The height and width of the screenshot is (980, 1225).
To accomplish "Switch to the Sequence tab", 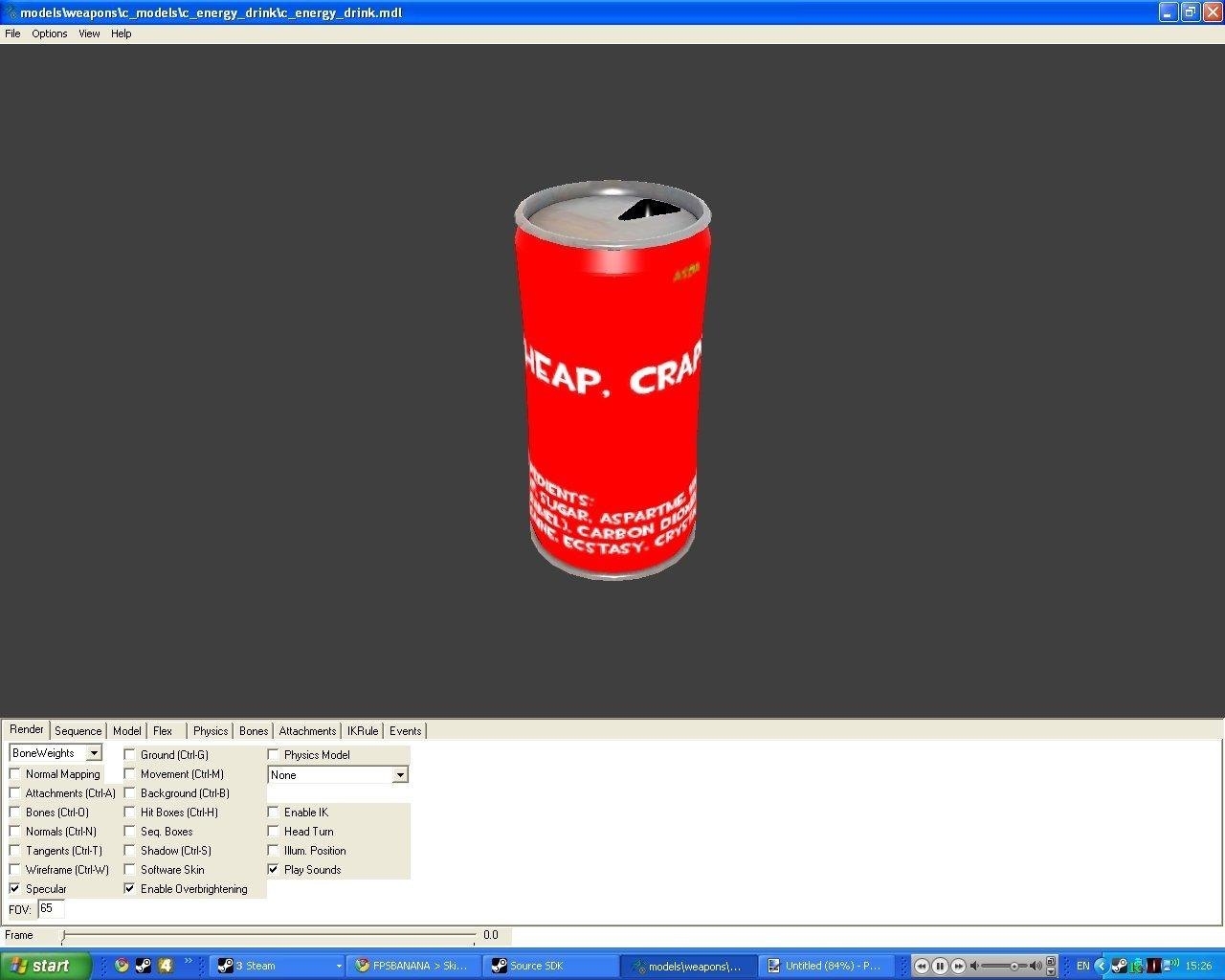I will tap(78, 731).
